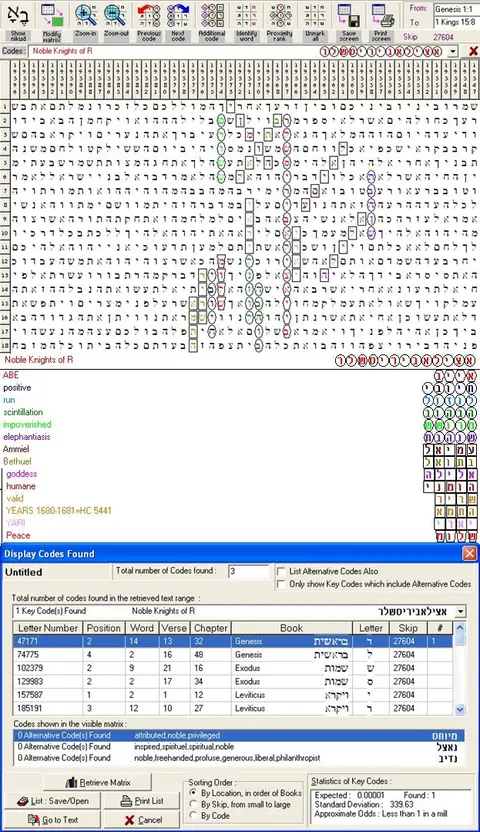This screenshot has height=832, width=480.
Task: Open the Additional code tool
Action: coord(212,22)
